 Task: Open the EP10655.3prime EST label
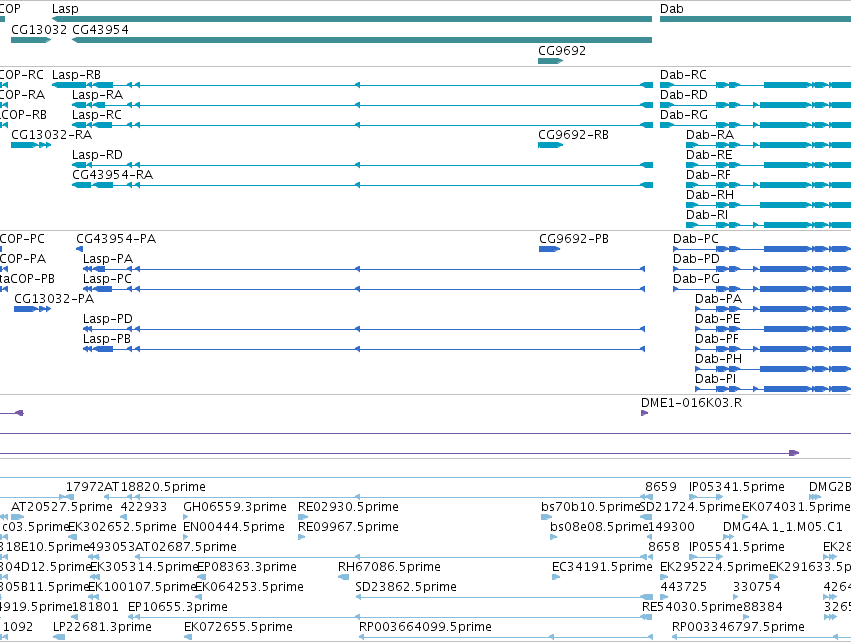point(177,607)
